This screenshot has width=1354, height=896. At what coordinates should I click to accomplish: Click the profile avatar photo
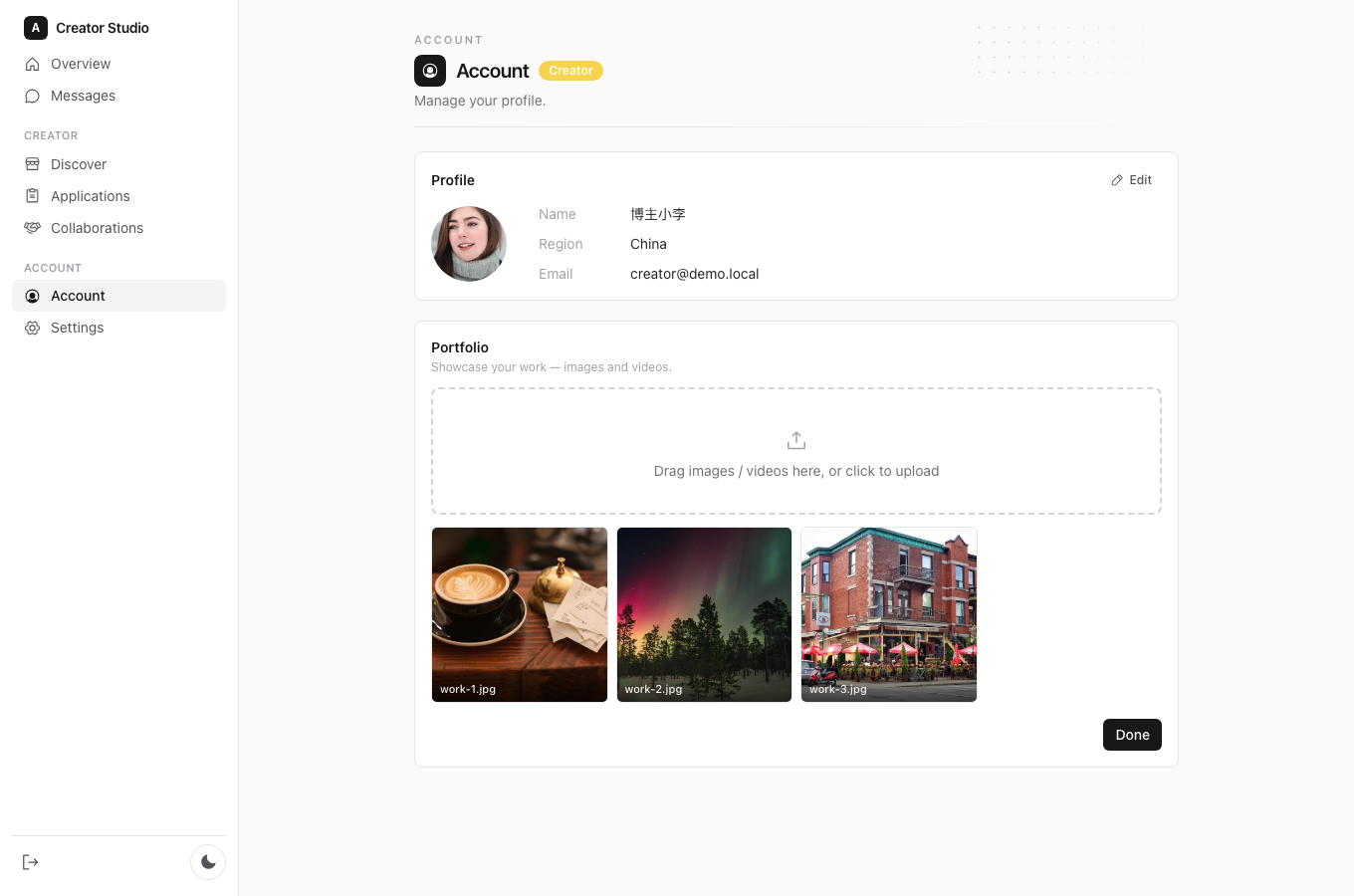click(x=469, y=244)
